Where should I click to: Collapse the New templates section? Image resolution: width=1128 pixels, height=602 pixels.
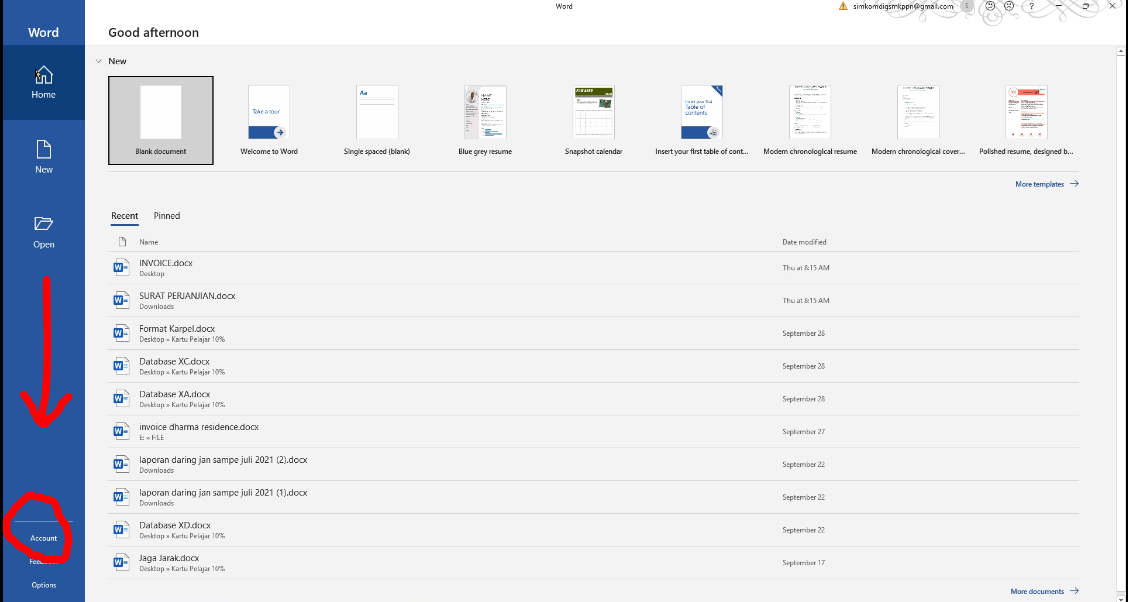pyautogui.click(x=99, y=61)
